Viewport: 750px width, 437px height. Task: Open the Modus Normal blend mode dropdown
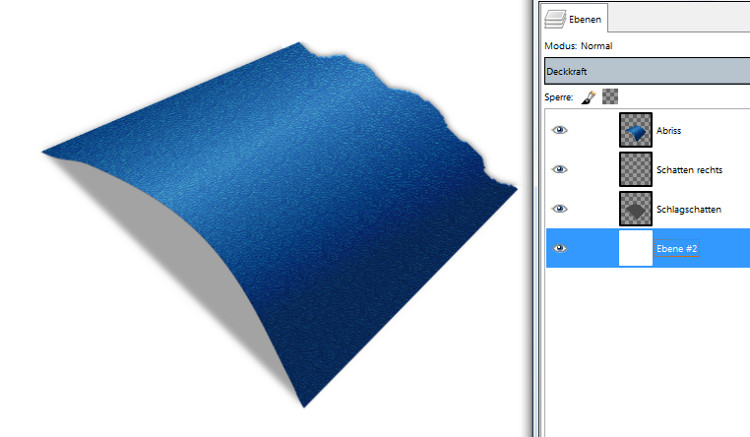pos(646,46)
